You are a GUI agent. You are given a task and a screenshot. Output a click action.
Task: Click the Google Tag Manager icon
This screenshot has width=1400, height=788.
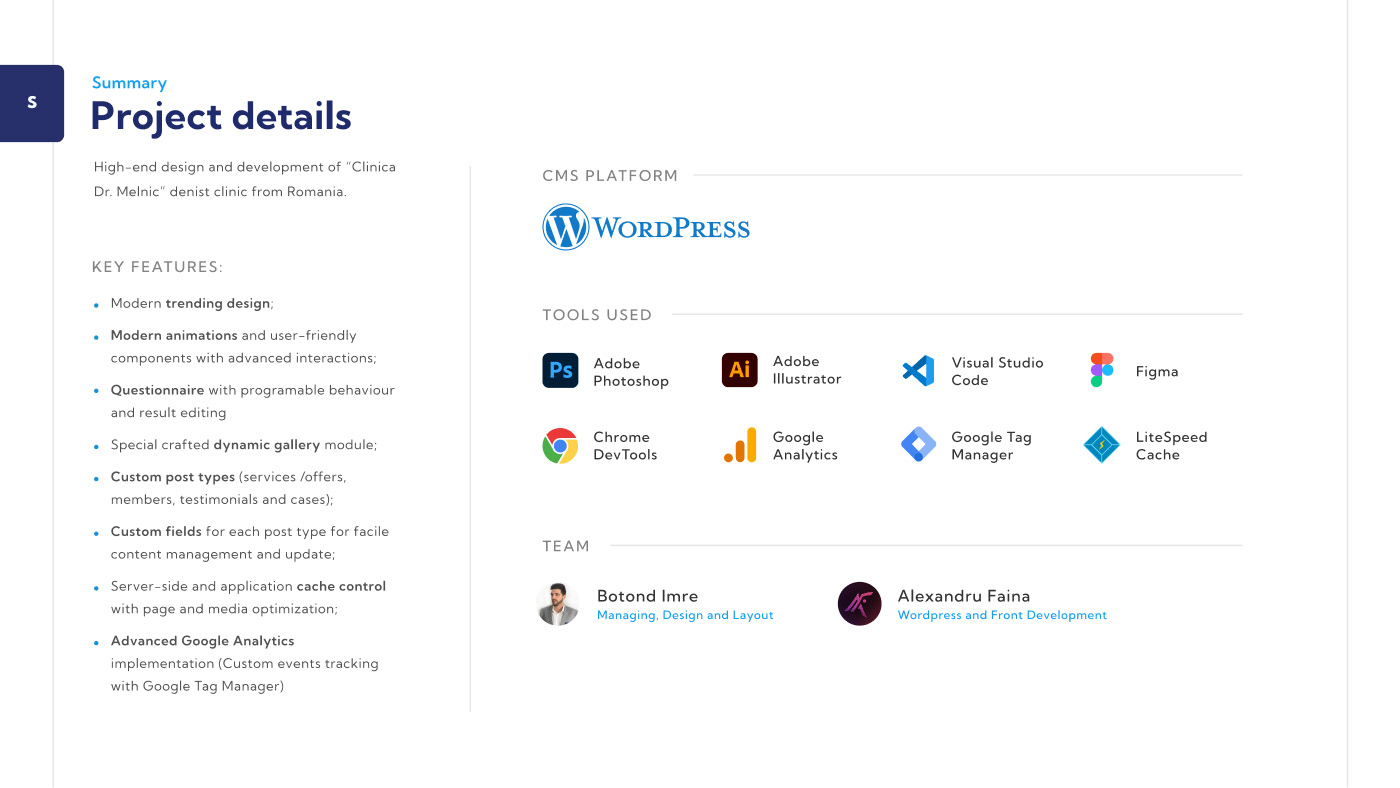tap(918, 445)
